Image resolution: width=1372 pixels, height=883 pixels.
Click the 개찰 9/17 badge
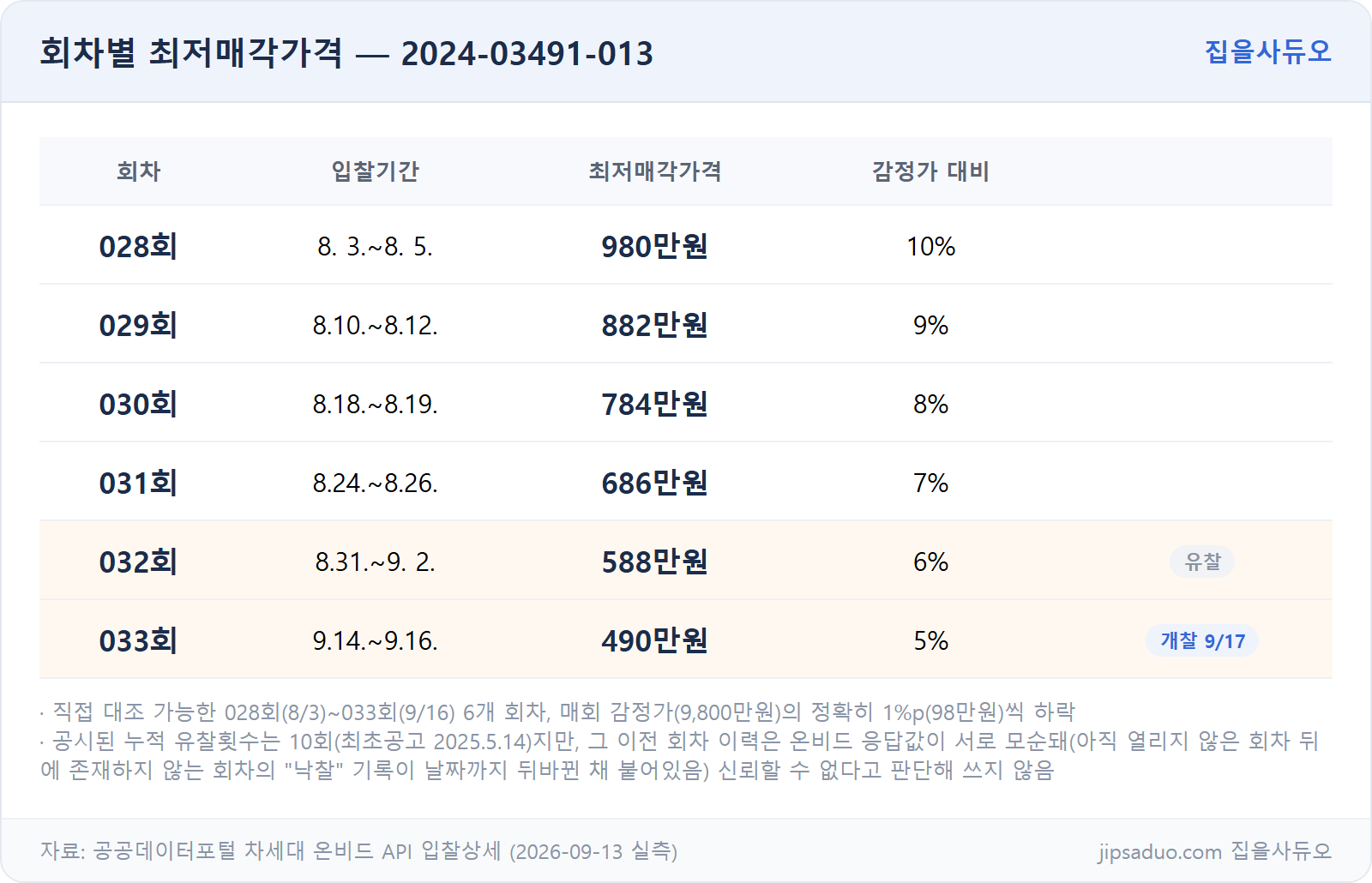(1202, 640)
